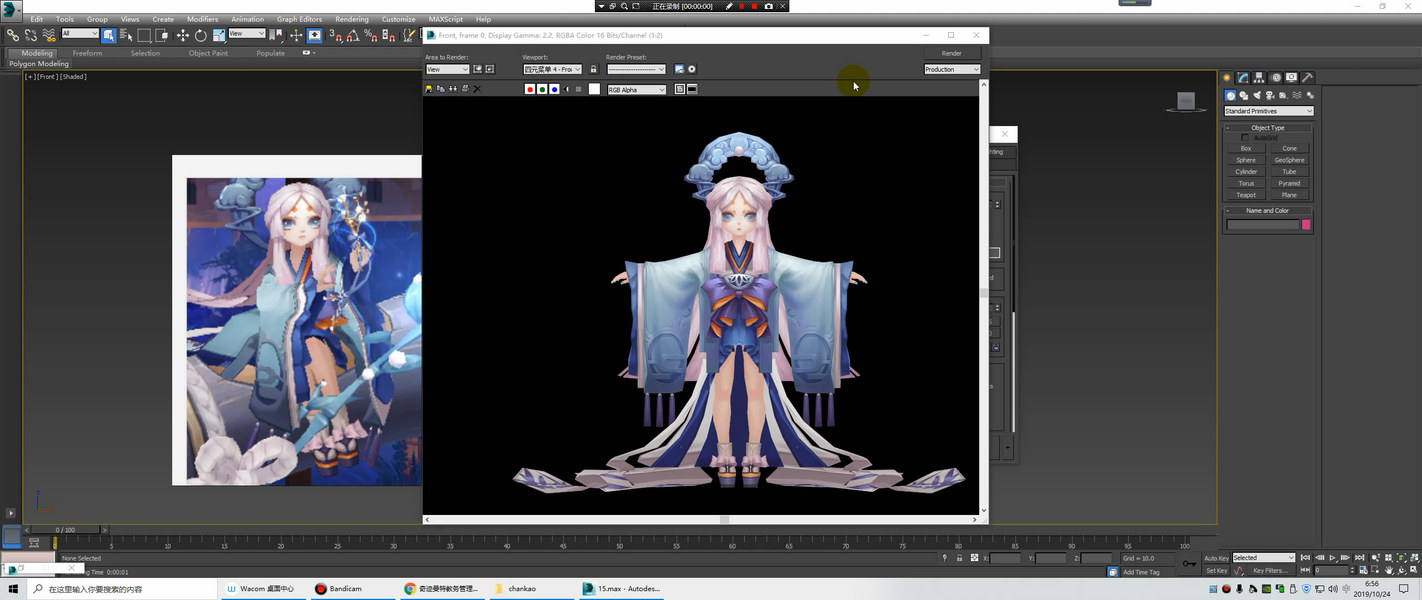Image resolution: width=1422 pixels, height=600 pixels.
Task: Choose the Rectangular Selection Region tool
Action: click(x=144, y=35)
